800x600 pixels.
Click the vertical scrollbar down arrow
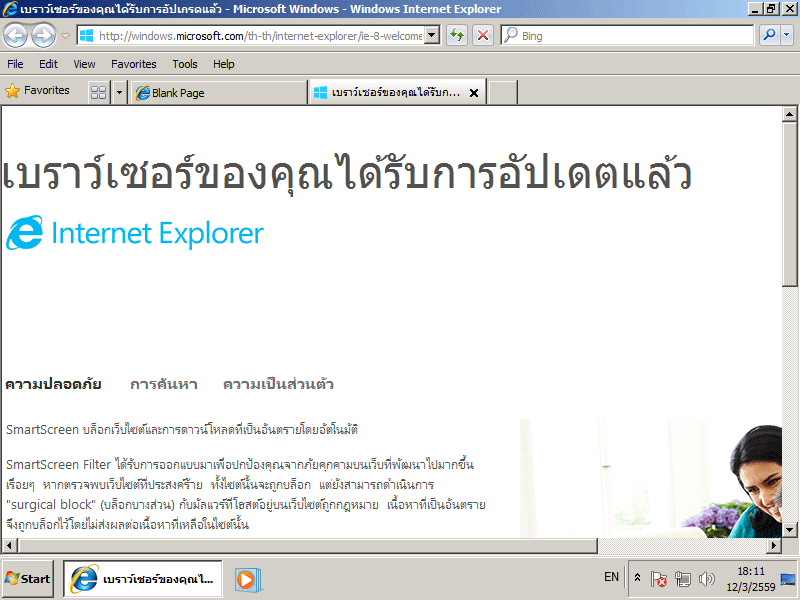click(x=789, y=530)
